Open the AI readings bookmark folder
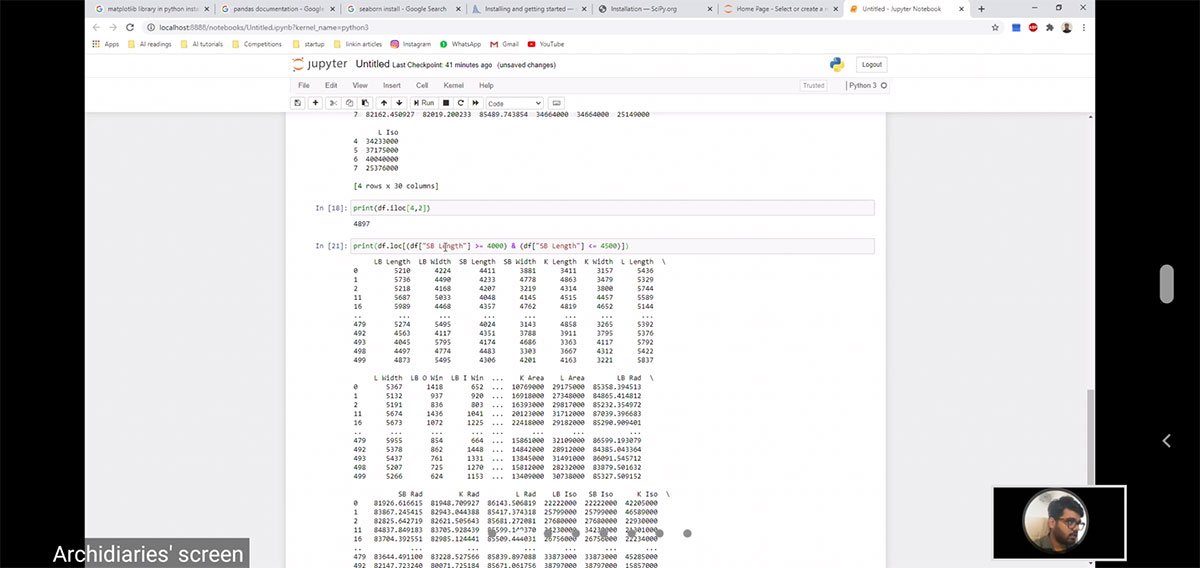Viewport: 1200px width, 568px height. [149, 44]
